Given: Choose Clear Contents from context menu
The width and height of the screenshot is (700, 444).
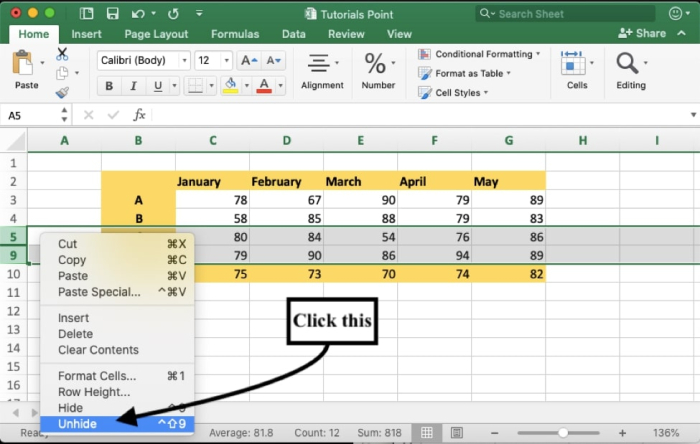Looking at the screenshot, I should [x=117, y=350].
